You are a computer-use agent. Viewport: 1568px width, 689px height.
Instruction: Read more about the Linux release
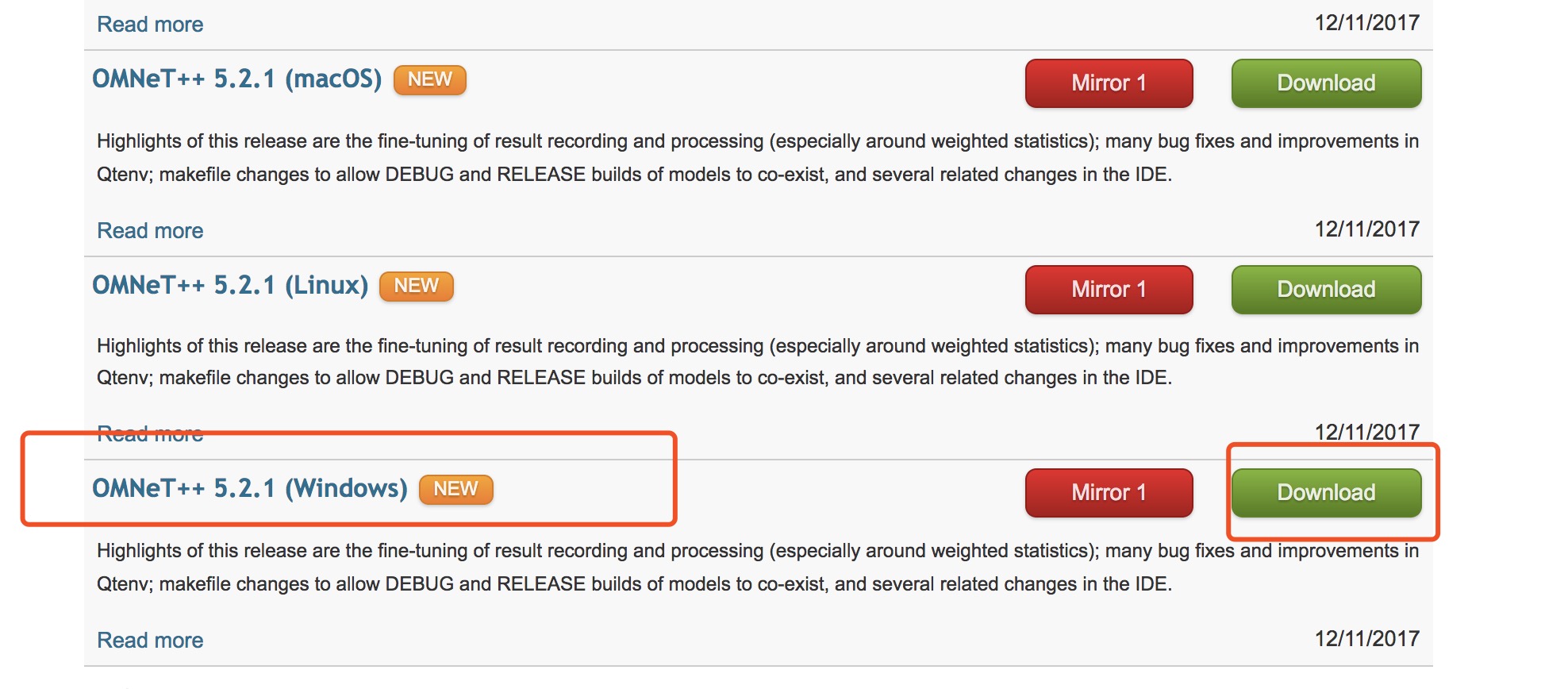[x=150, y=433]
